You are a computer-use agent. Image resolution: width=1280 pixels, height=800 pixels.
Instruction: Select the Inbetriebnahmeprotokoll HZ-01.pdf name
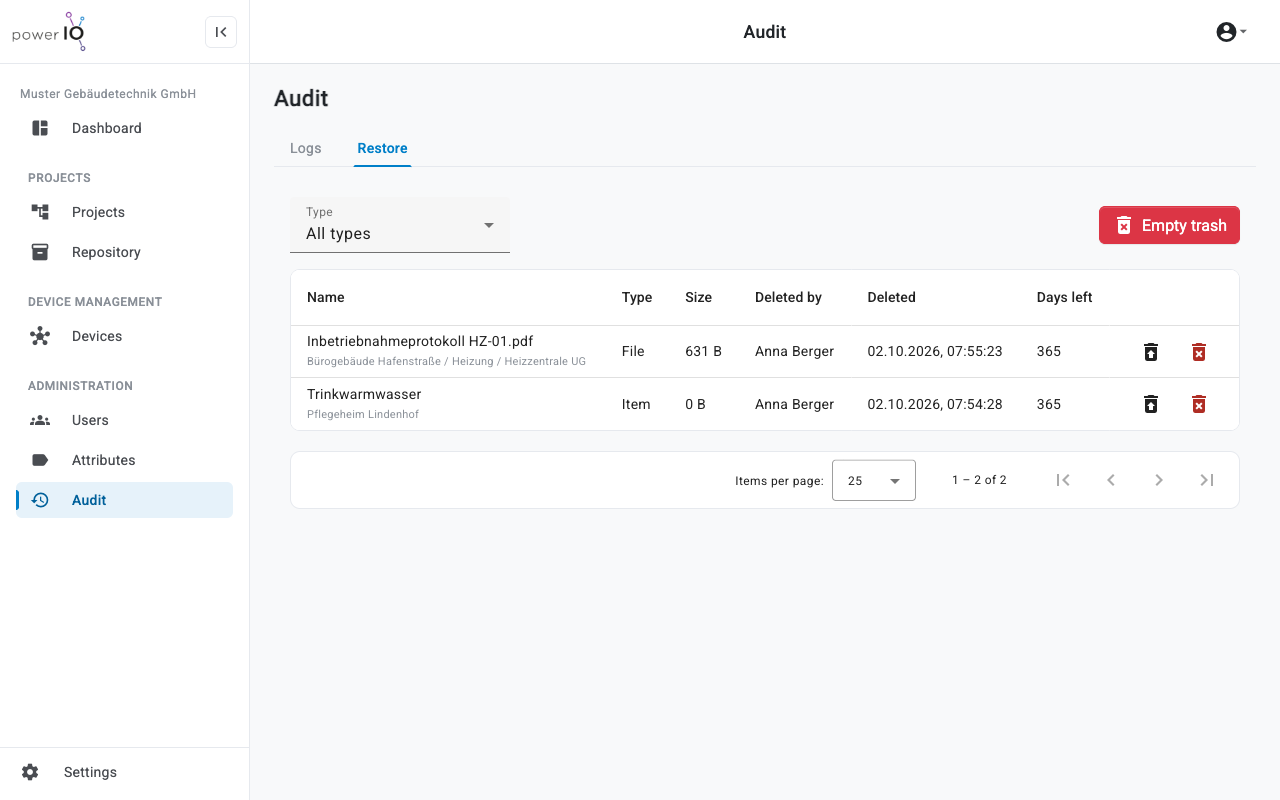pos(420,341)
